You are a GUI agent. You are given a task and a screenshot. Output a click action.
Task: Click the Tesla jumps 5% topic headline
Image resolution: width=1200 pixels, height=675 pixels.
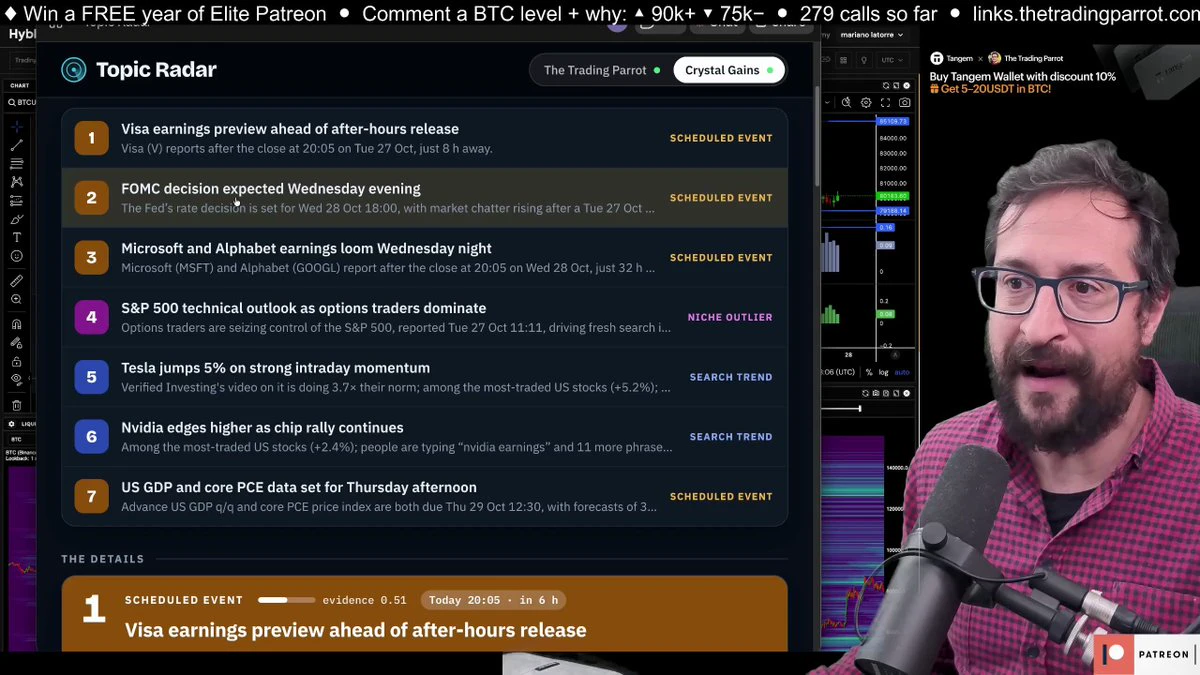(x=275, y=368)
